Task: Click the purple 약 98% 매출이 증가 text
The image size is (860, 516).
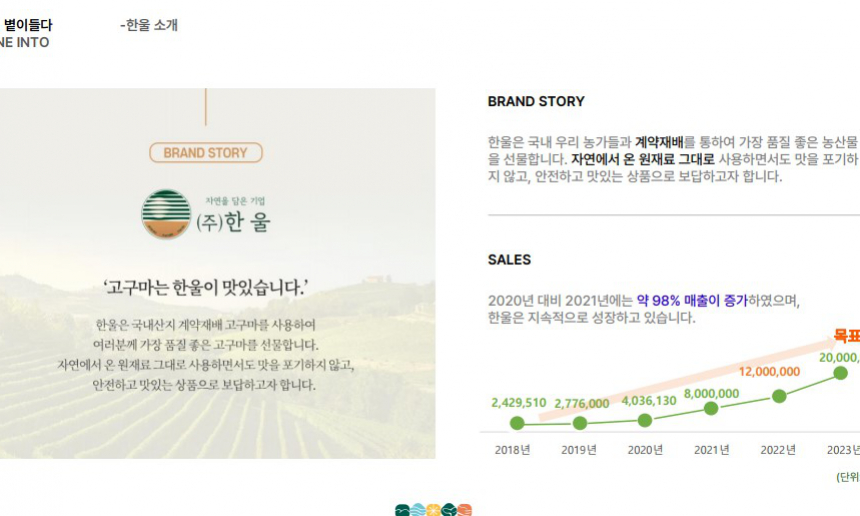Action: point(692,300)
